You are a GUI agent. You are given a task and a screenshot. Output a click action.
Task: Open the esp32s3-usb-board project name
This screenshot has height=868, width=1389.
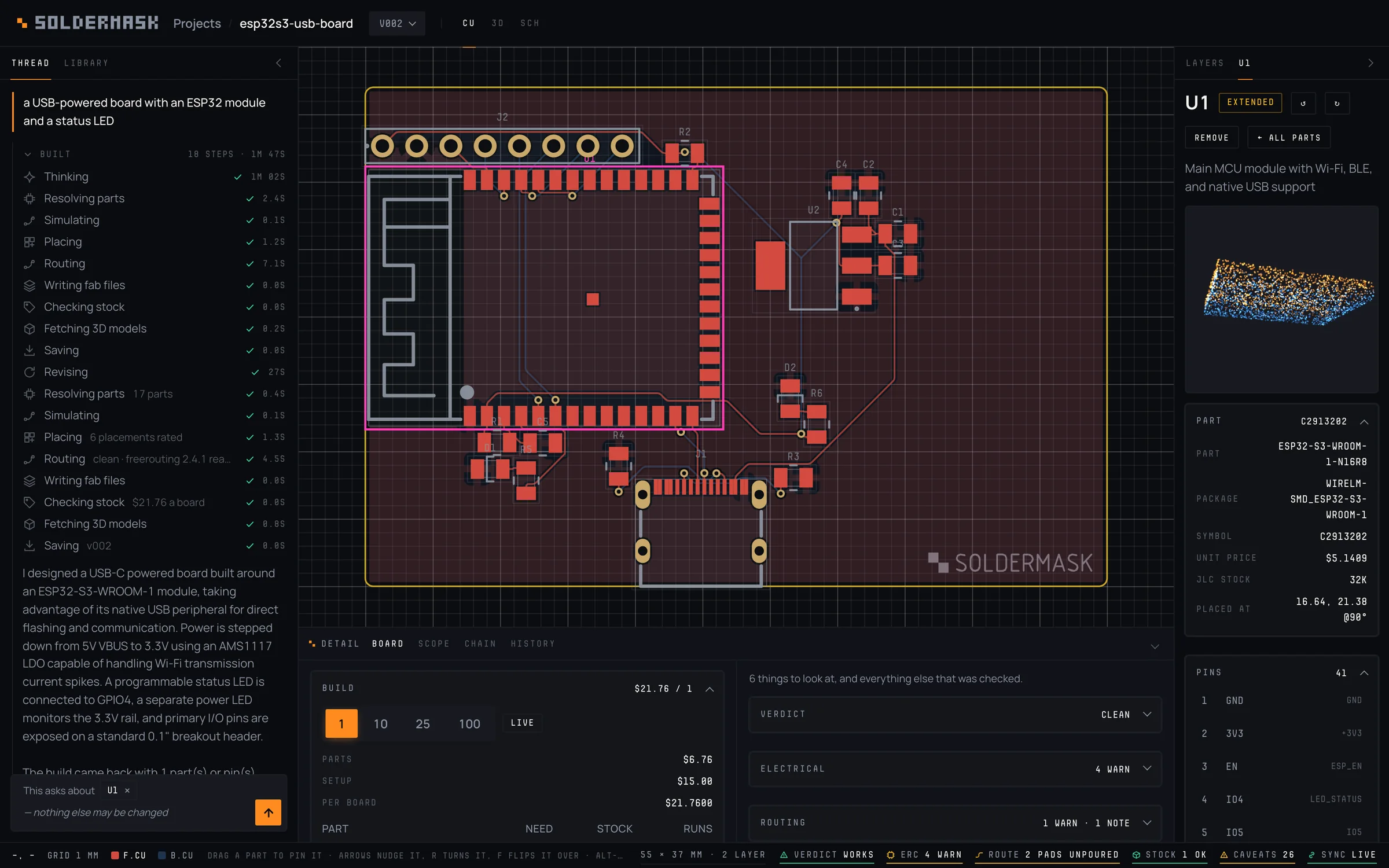pyautogui.click(x=296, y=23)
